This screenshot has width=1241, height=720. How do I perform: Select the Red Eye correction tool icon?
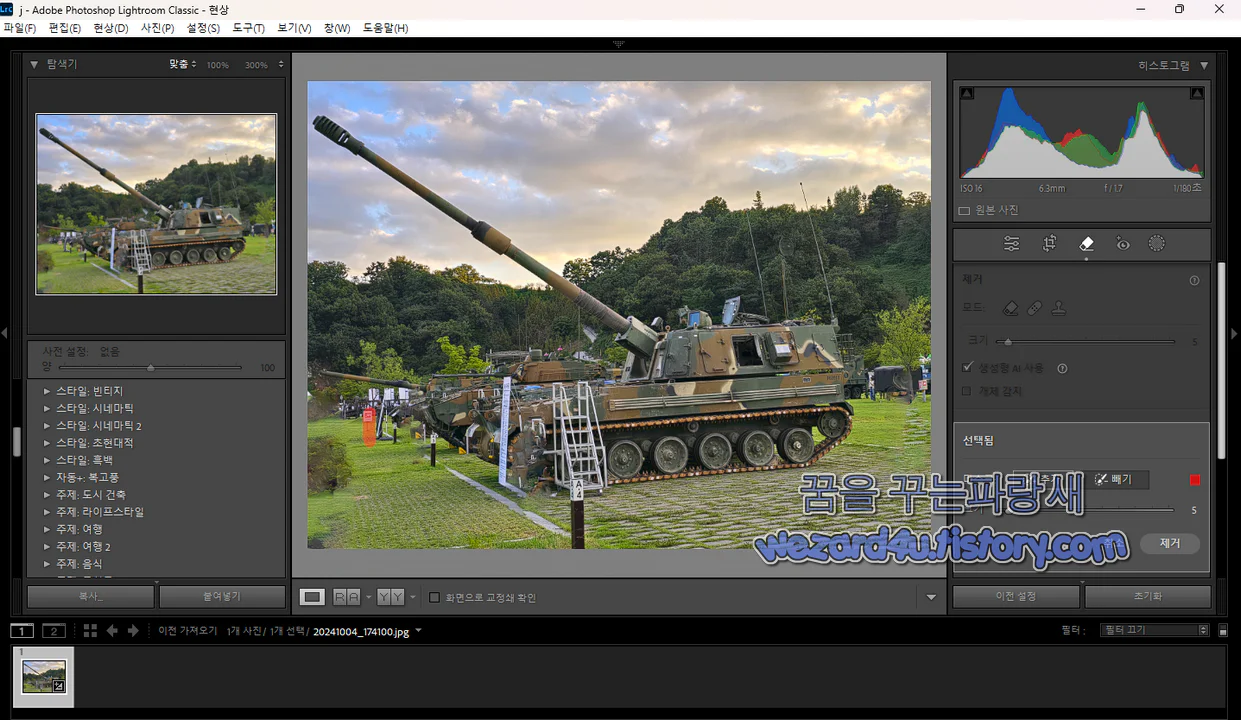1122,244
